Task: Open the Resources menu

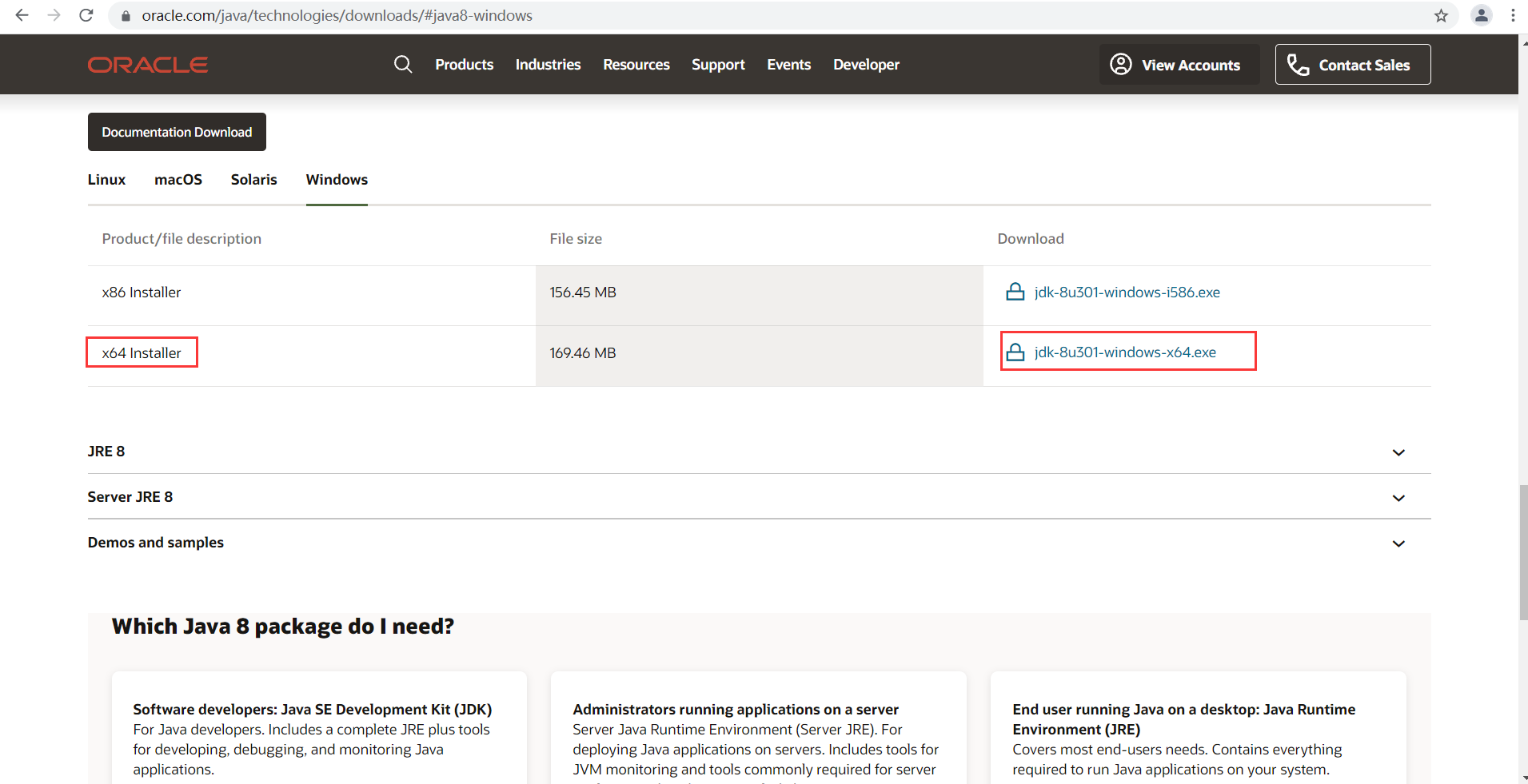Action: click(x=636, y=65)
